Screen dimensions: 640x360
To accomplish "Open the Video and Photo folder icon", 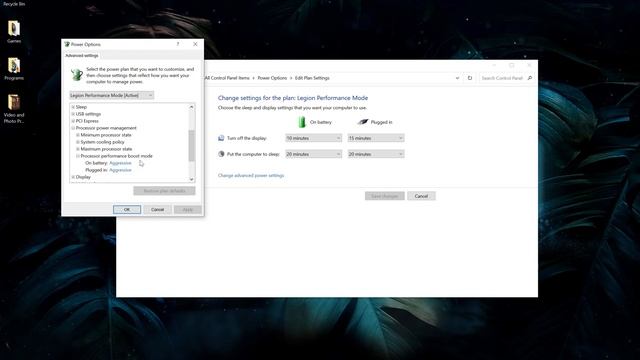I will (x=14, y=109).
